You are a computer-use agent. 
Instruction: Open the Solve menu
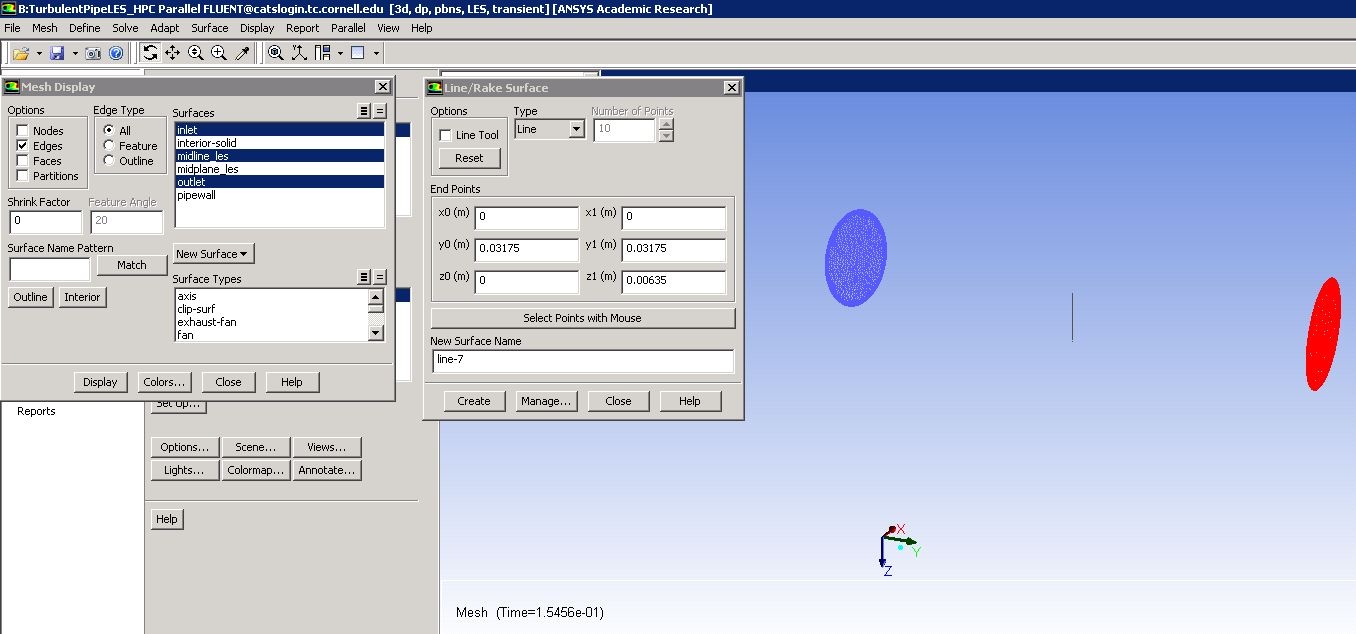click(x=125, y=28)
